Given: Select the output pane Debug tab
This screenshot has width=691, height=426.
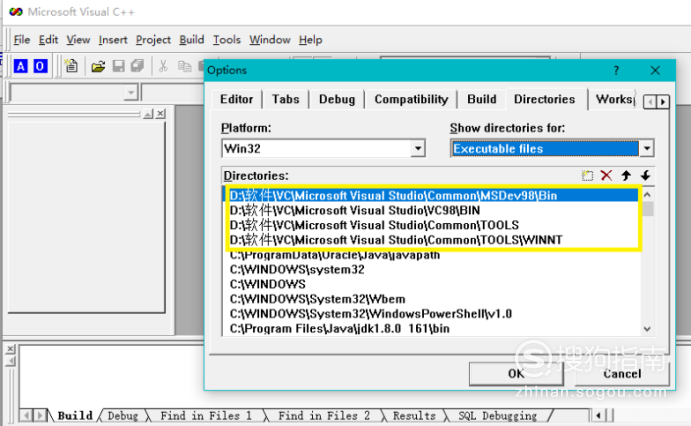Looking at the screenshot, I should point(123,415).
